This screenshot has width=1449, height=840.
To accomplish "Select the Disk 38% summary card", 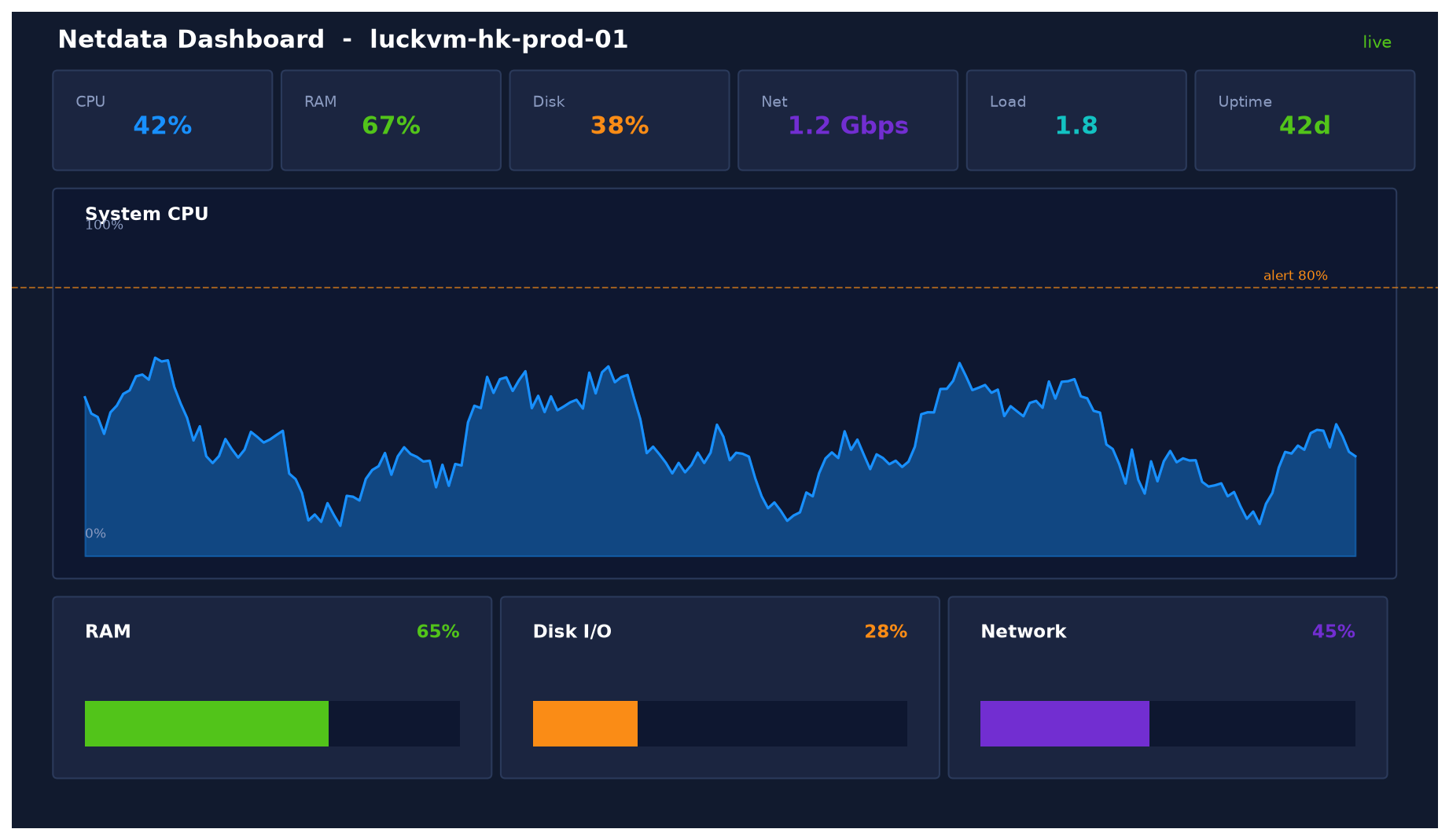I will click(x=620, y=120).
